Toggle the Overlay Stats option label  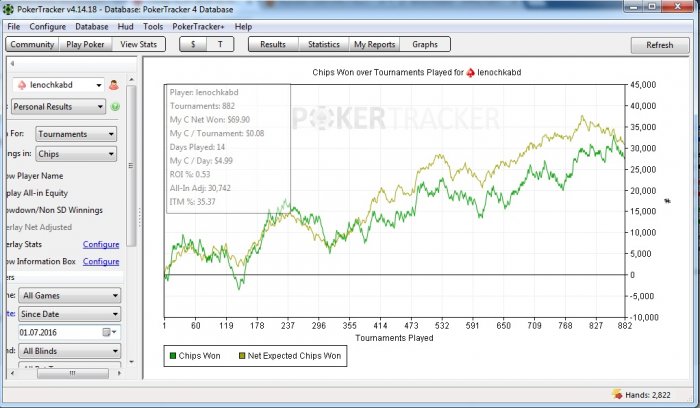24,244
